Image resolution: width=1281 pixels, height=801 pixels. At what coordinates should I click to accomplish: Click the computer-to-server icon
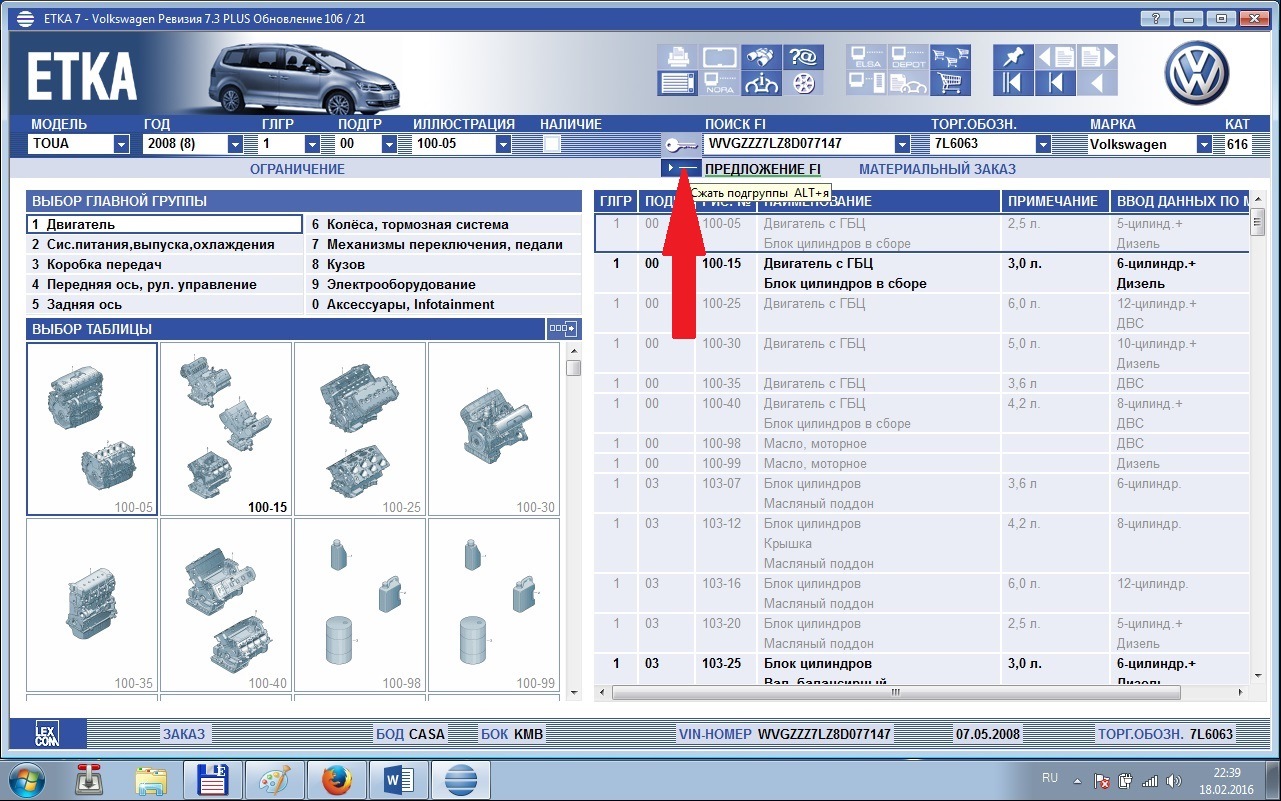click(865, 83)
